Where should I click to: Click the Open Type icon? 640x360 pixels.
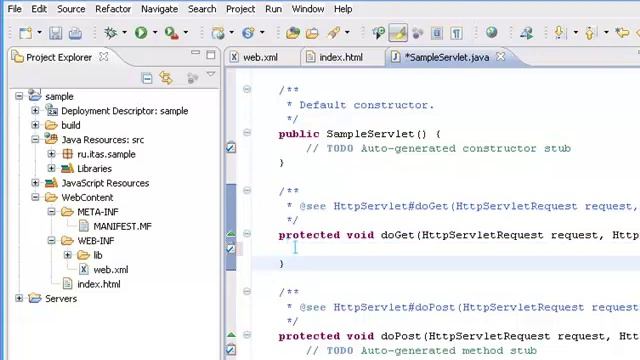(293, 33)
